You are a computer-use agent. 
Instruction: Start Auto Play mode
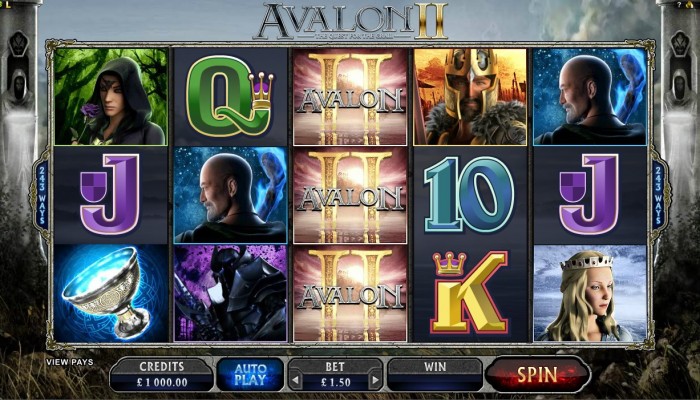pos(250,375)
